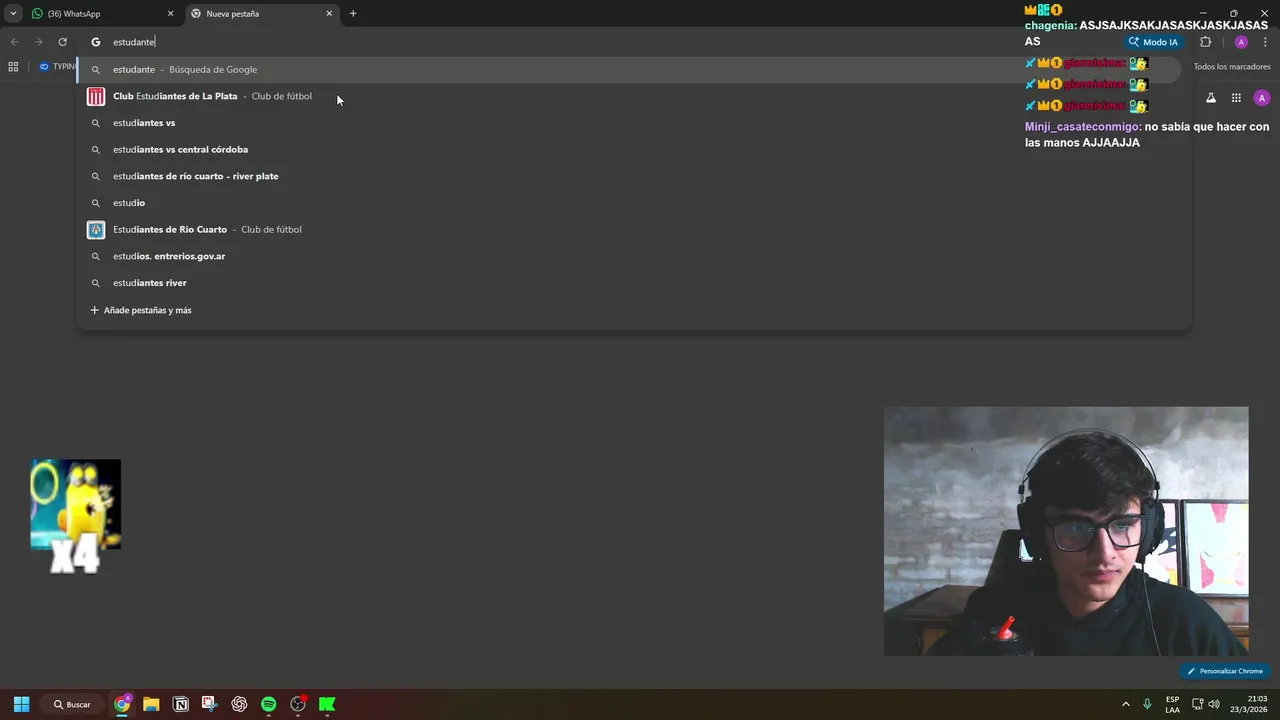This screenshot has width=1280, height=720.
Task: Click the x4 combo sticker image
Action: 76,516
